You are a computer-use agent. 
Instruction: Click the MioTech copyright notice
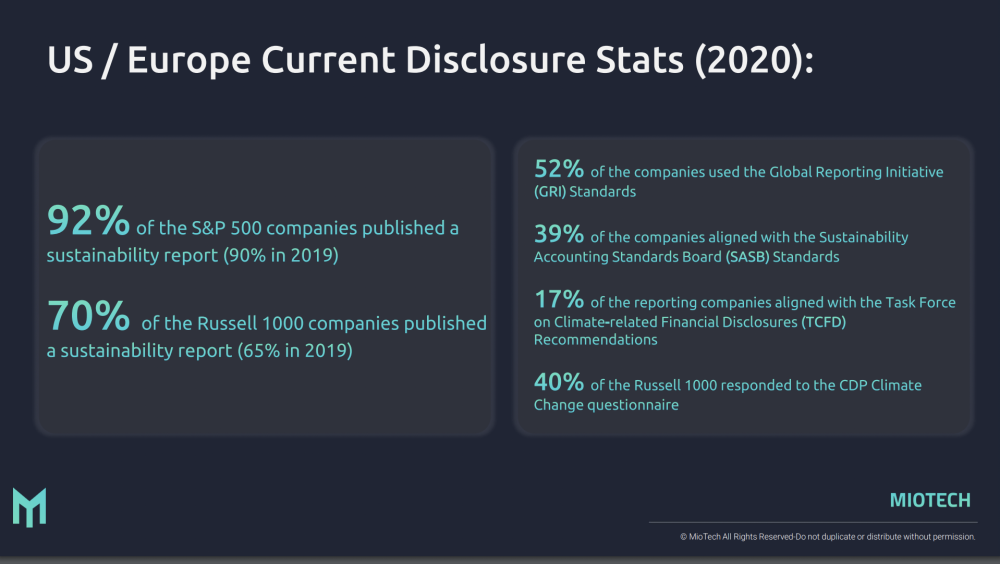[827, 537]
